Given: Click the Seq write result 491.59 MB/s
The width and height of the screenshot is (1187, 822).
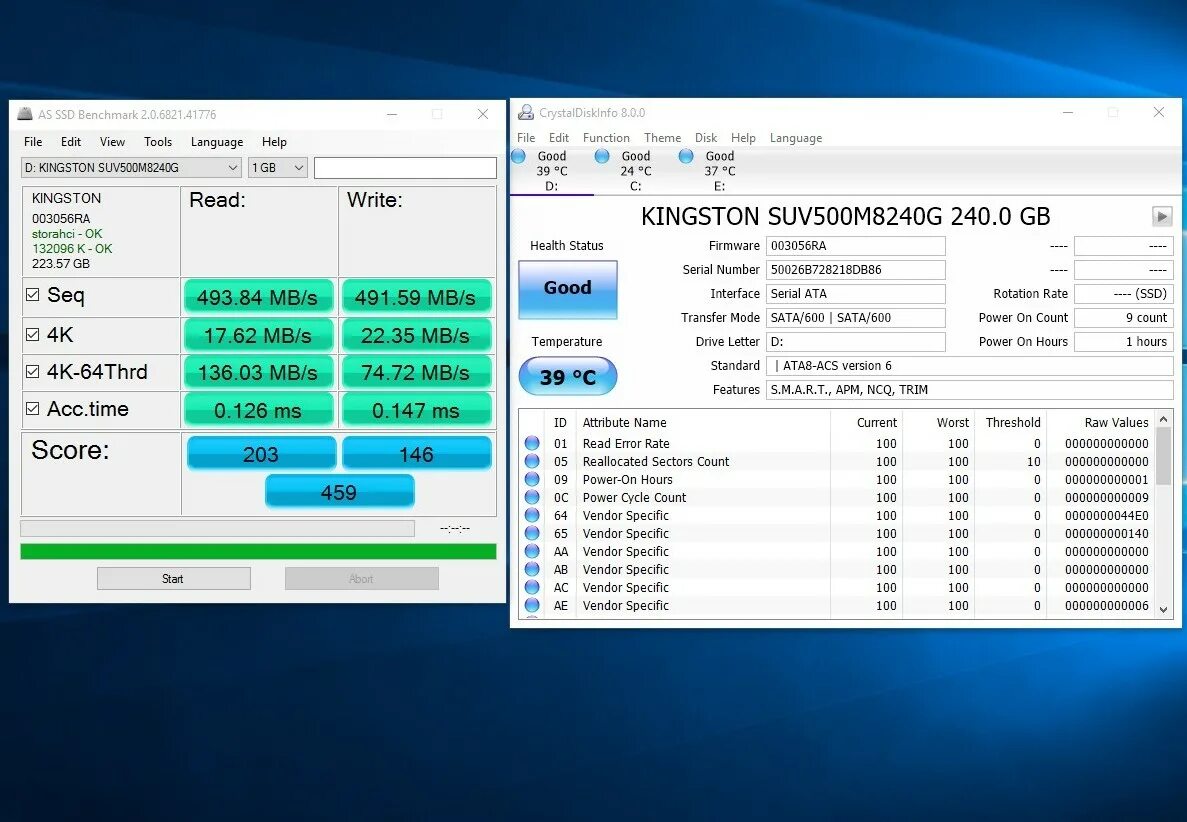Looking at the screenshot, I should click(x=416, y=297).
